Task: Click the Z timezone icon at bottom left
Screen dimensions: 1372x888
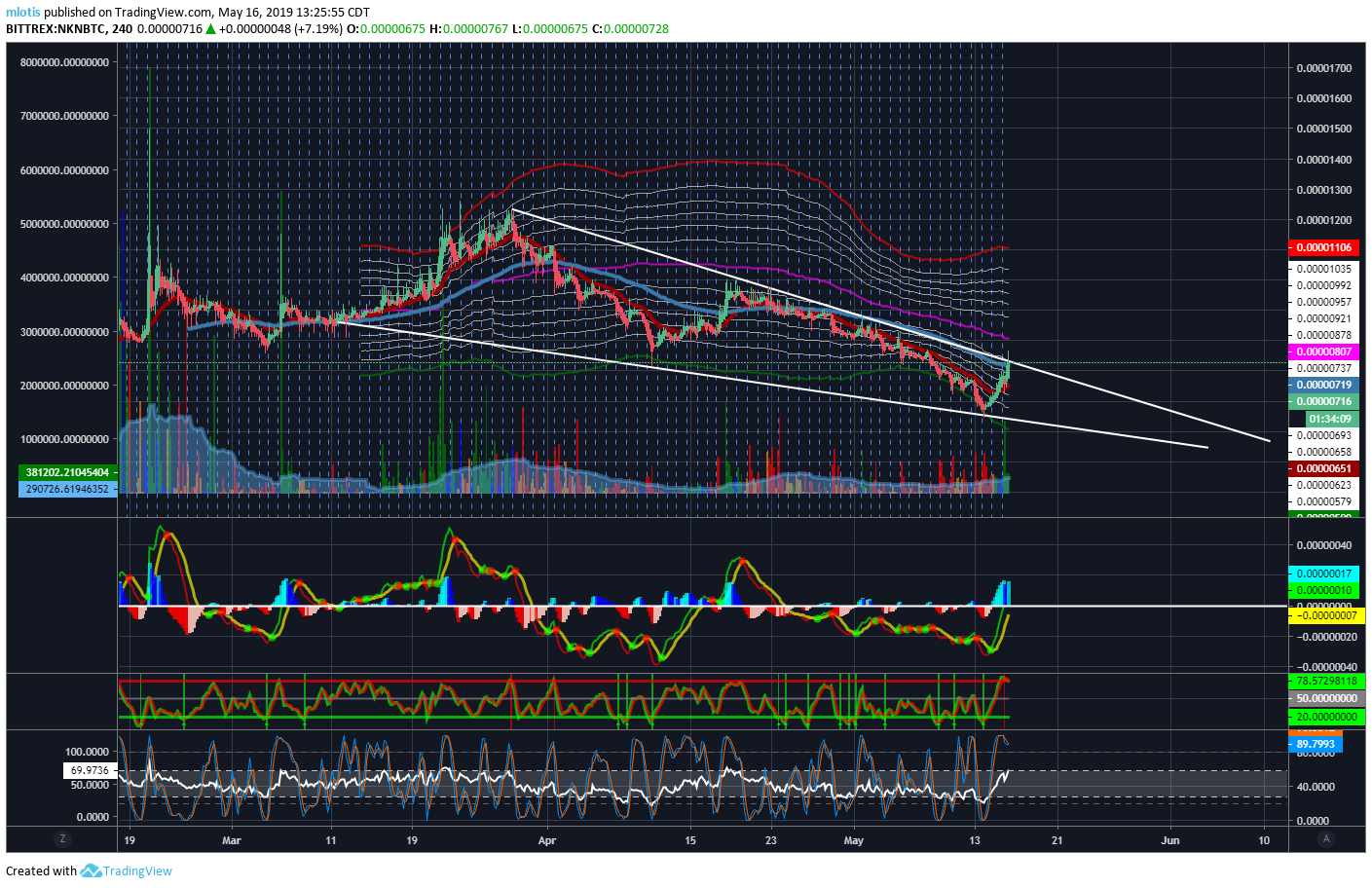Action: [x=63, y=839]
